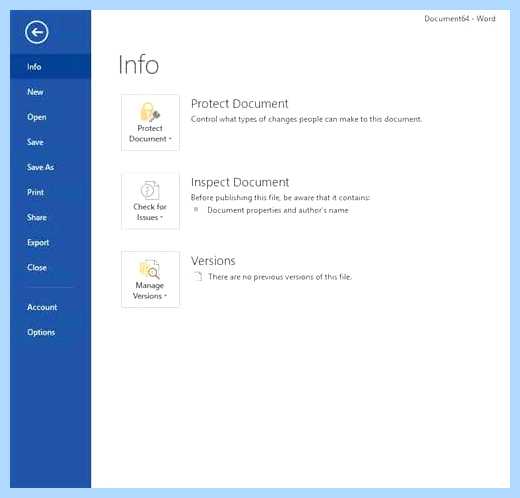Click the Check for Issues document icon
Image resolution: width=520 pixels, height=498 pixels.
[x=150, y=190]
